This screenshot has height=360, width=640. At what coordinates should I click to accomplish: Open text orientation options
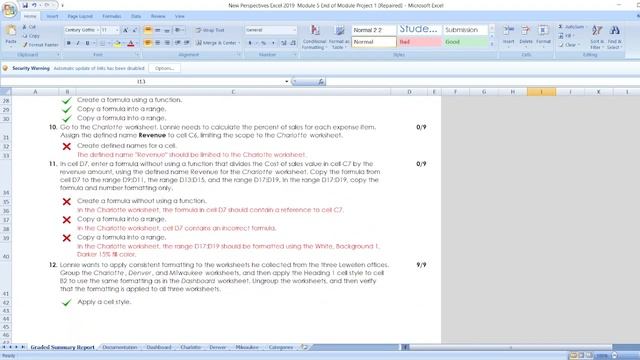pyautogui.click(x=179, y=30)
